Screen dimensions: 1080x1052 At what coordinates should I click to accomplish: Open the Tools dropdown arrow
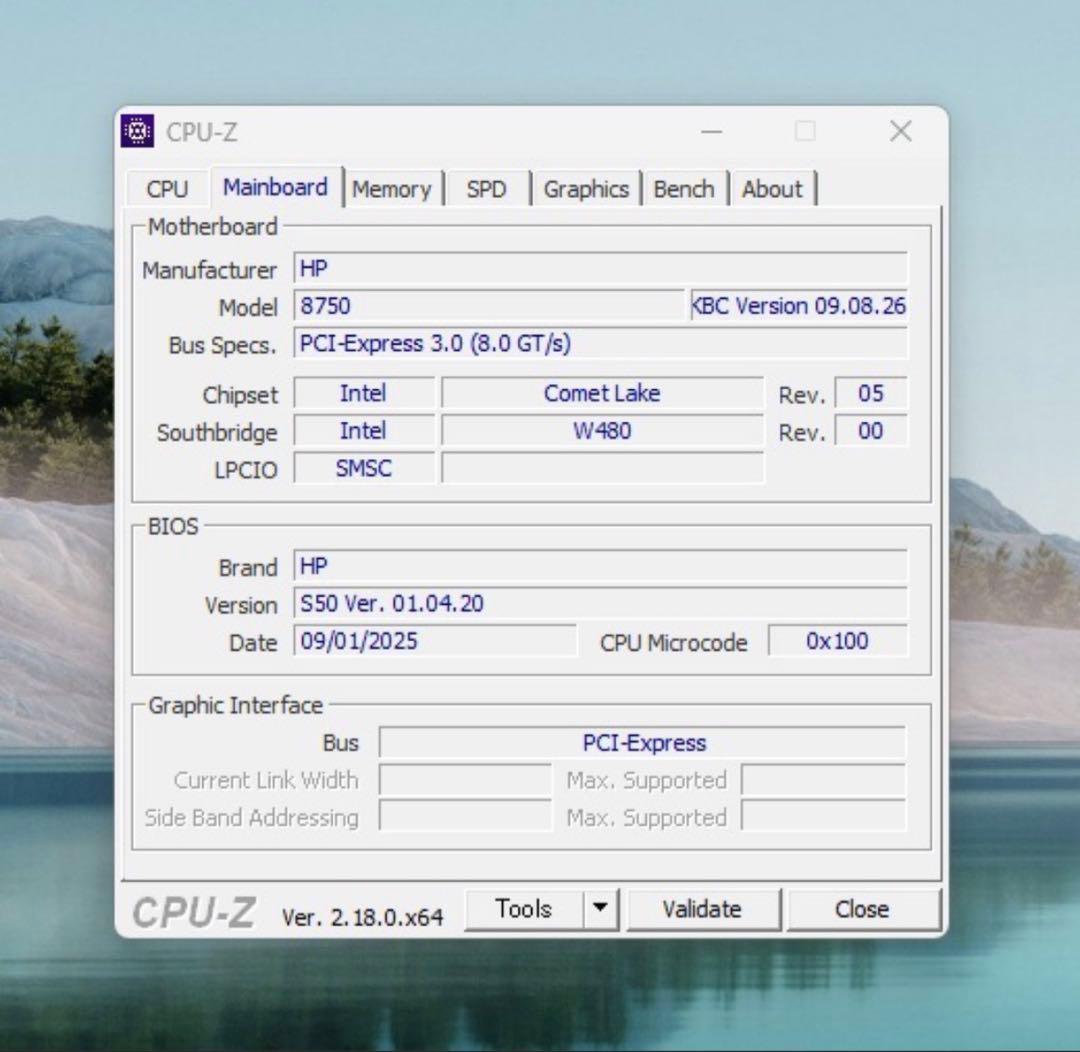tap(600, 908)
